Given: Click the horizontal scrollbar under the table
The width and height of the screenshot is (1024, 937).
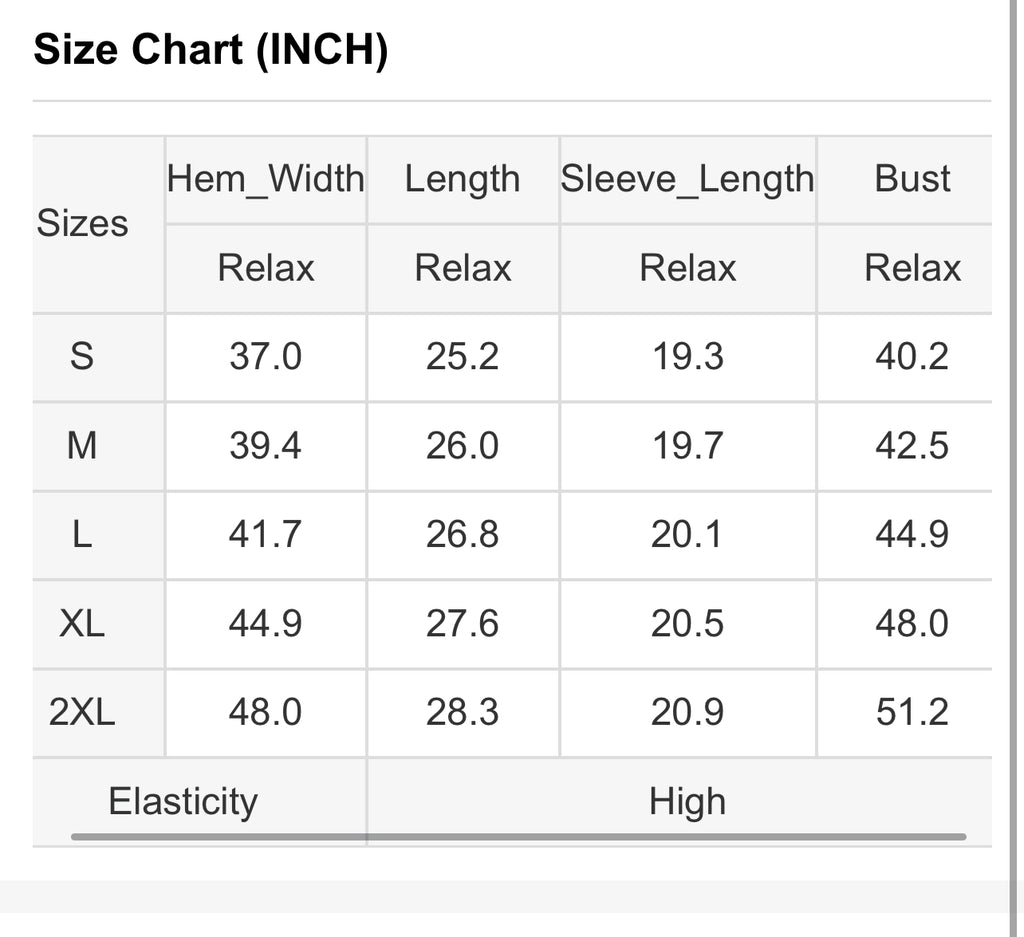Looking at the screenshot, I should point(519,836).
